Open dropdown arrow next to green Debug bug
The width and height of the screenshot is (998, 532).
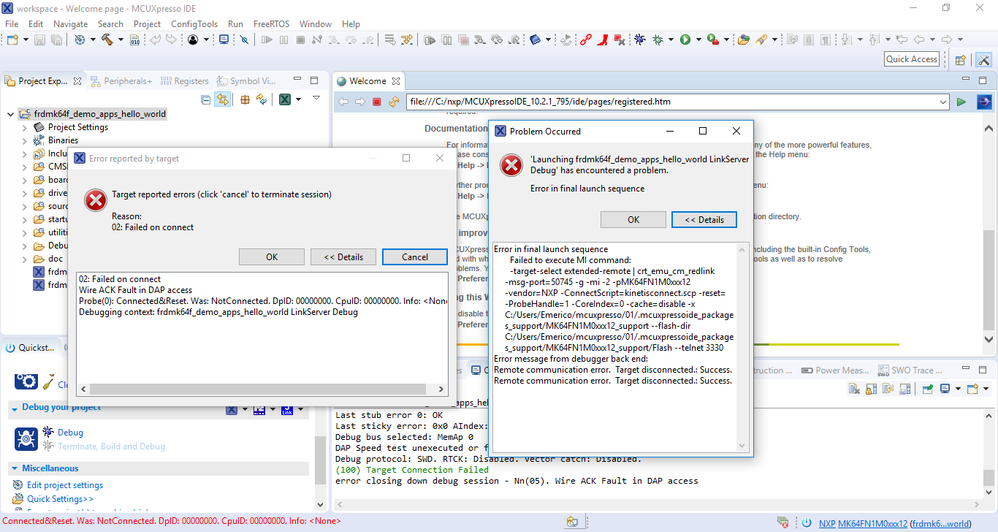point(670,39)
